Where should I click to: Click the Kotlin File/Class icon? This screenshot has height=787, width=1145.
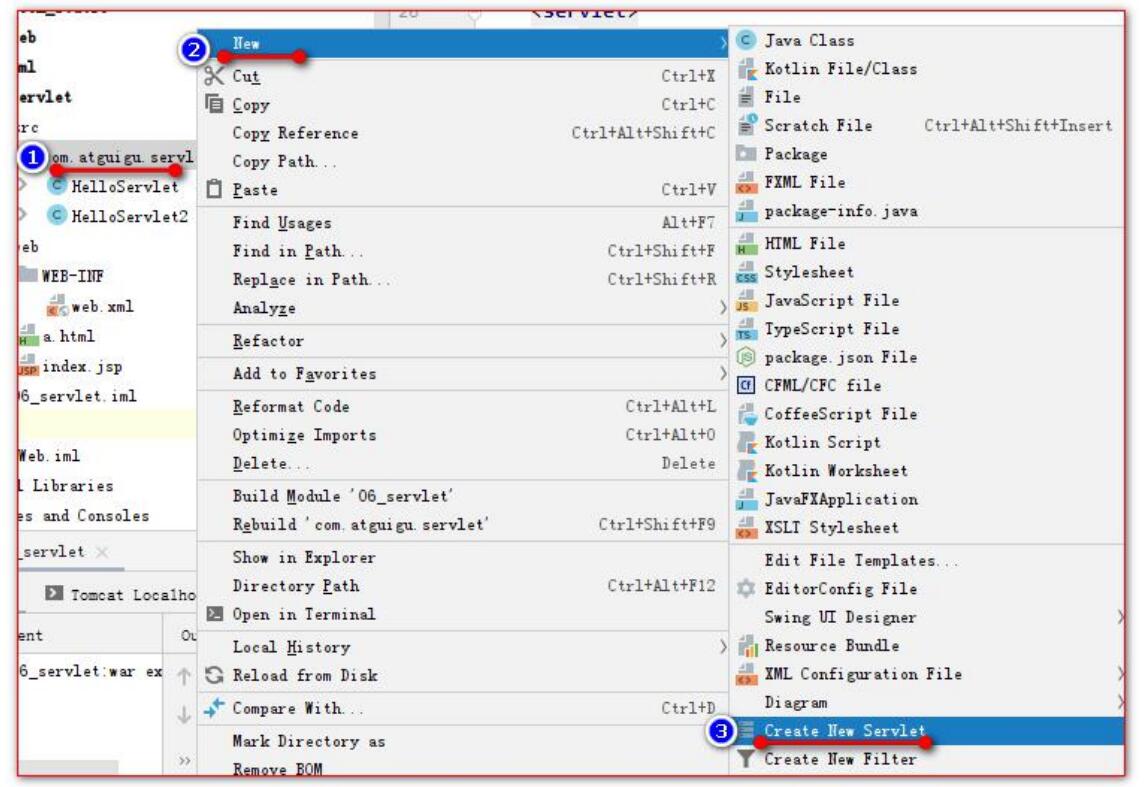tap(746, 69)
